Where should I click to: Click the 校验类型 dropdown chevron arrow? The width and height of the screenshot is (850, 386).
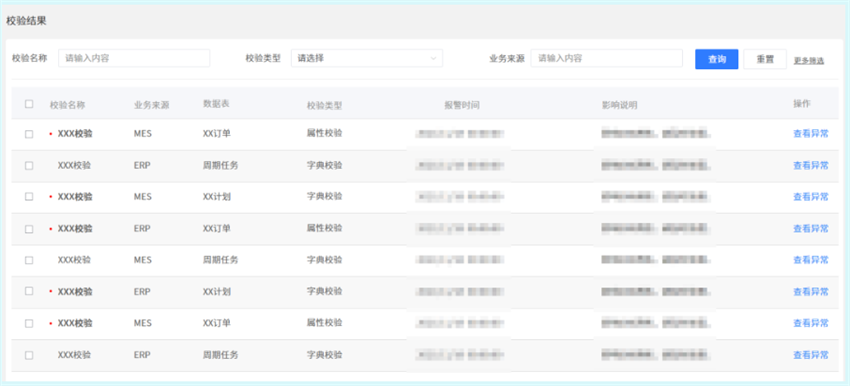pyautogui.click(x=433, y=59)
